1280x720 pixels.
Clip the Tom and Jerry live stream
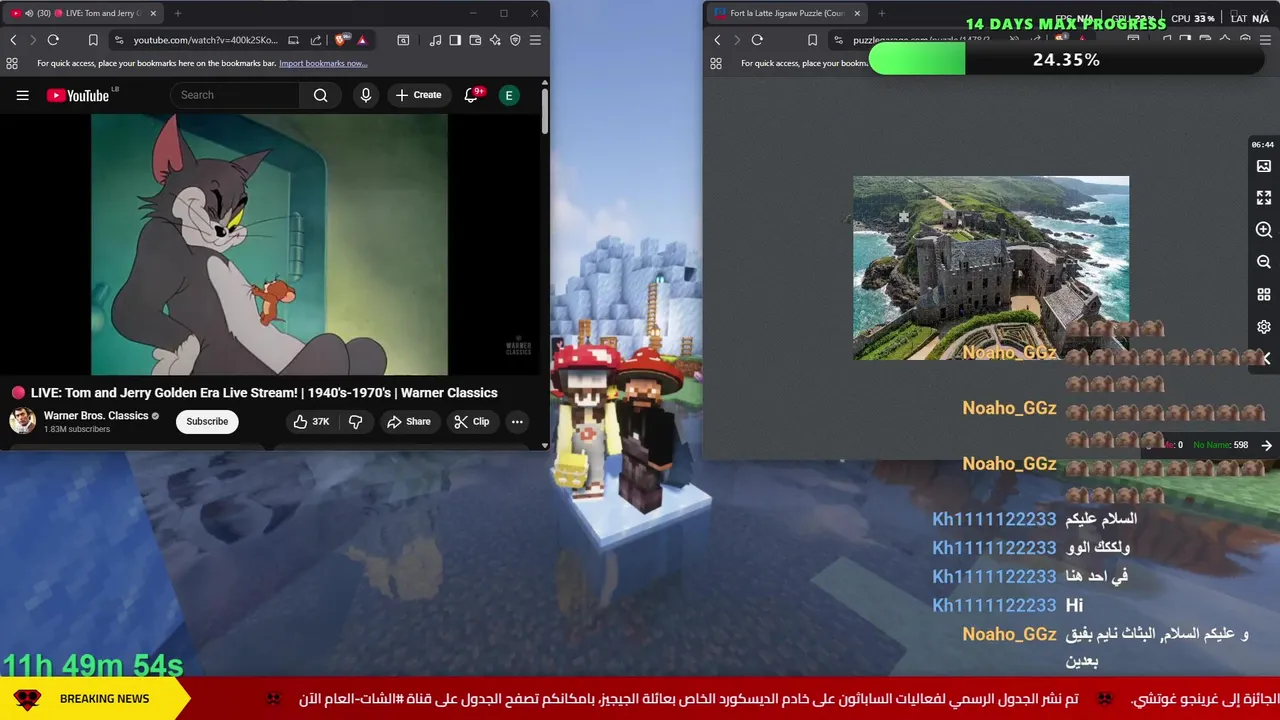(x=472, y=421)
